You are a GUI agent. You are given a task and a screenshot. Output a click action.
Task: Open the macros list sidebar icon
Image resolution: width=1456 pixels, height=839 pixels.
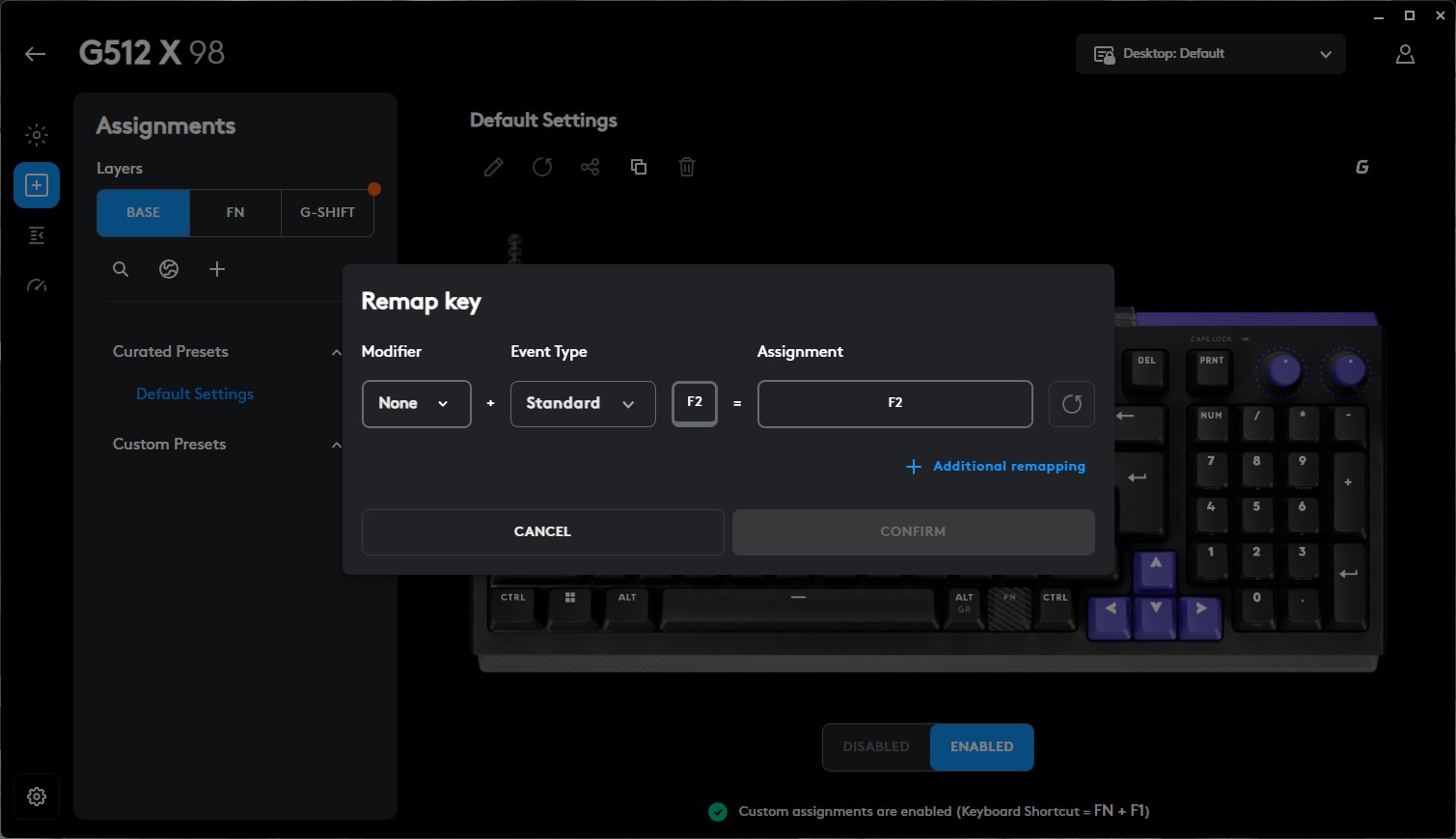[37, 235]
